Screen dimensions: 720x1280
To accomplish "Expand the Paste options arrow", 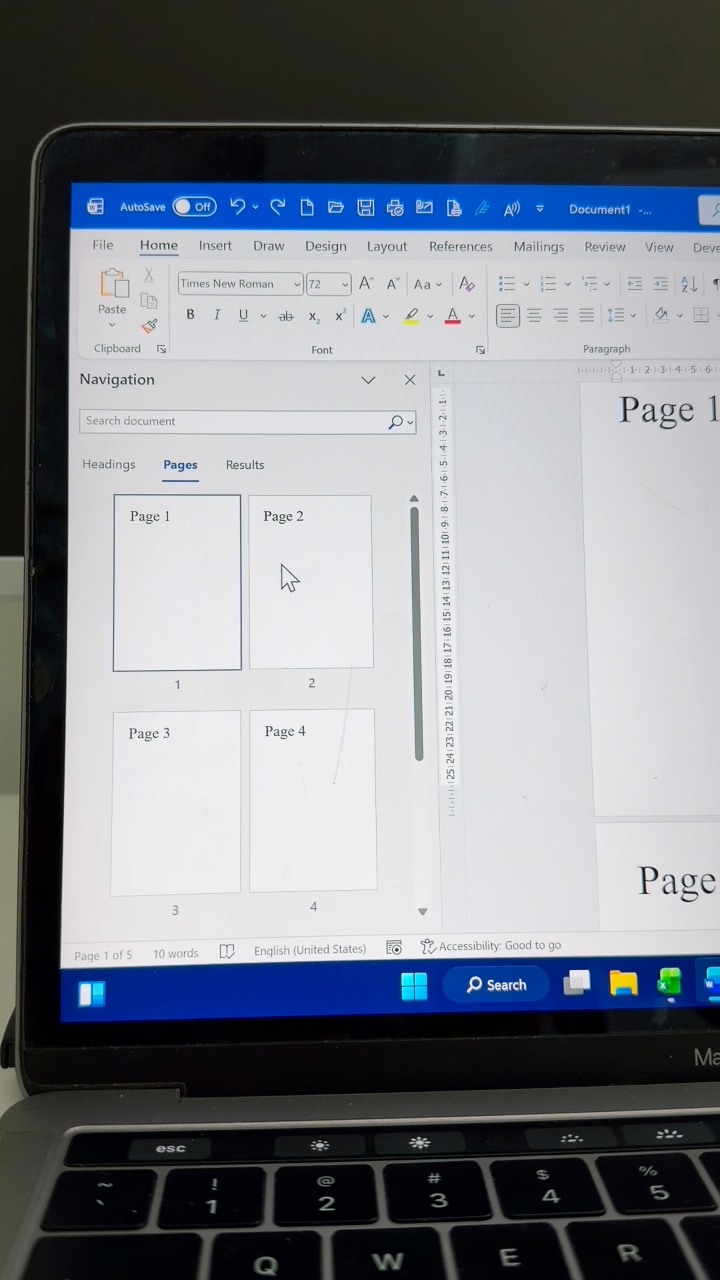I will [x=112, y=324].
